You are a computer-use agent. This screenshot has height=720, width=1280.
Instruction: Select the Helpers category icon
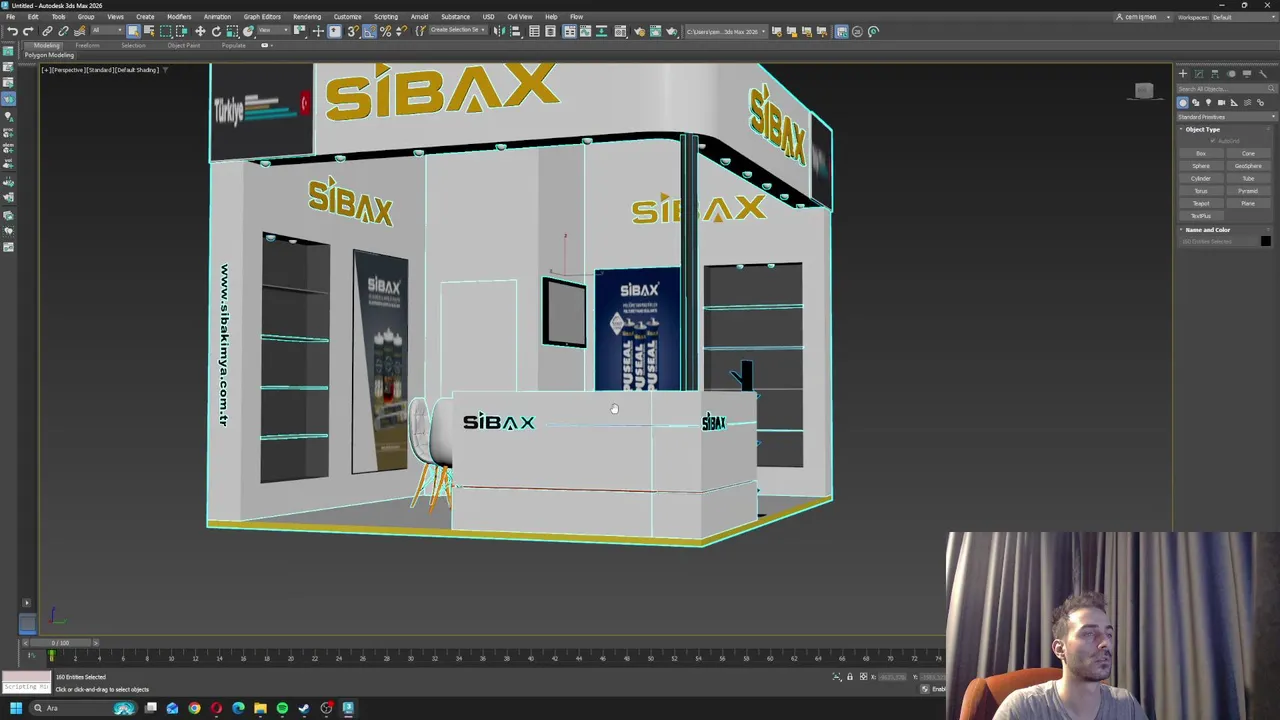(1234, 103)
